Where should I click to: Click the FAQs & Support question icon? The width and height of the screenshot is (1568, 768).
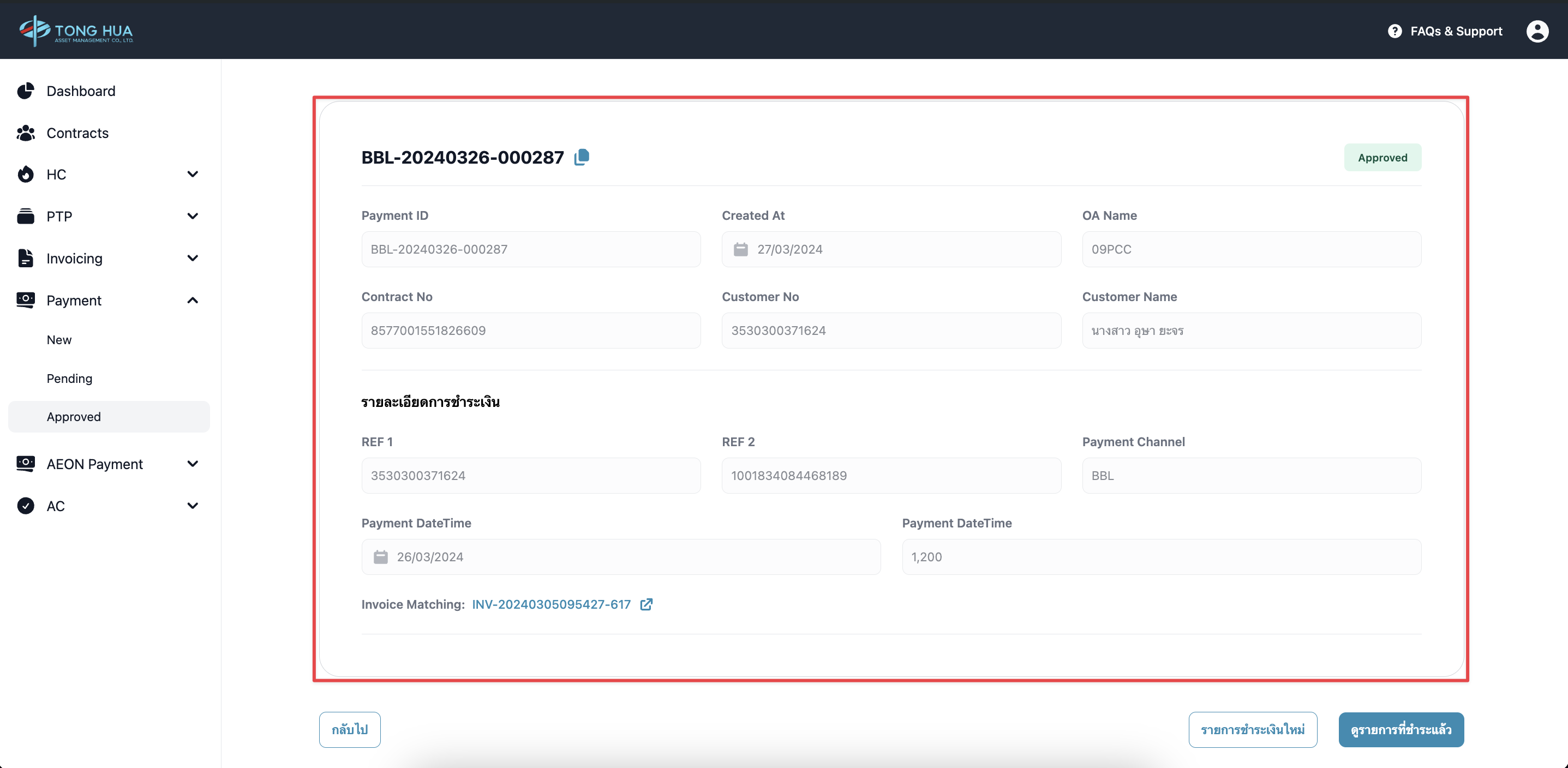coord(1395,31)
